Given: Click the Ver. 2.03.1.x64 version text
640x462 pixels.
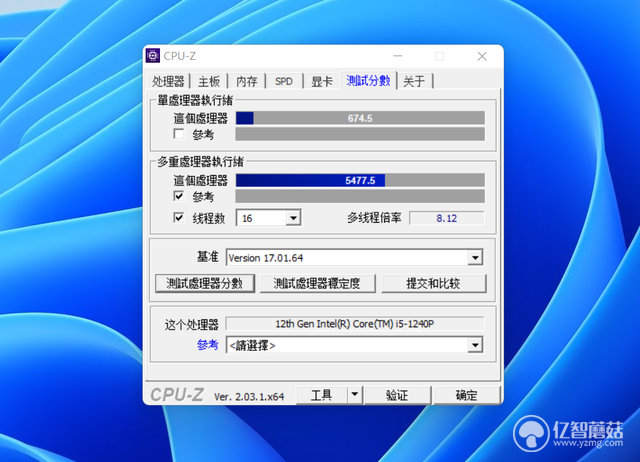Looking at the screenshot, I should click(249, 396).
